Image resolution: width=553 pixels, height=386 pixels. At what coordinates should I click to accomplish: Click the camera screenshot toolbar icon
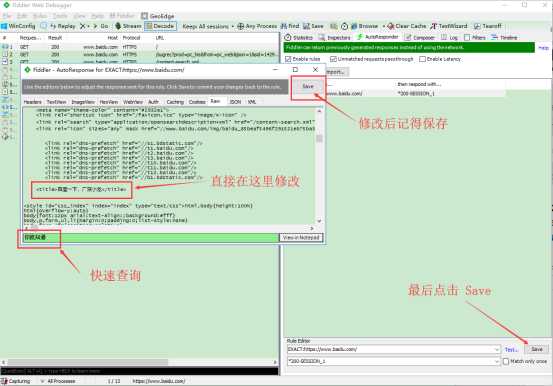pyautogui.click(x=334, y=26)
